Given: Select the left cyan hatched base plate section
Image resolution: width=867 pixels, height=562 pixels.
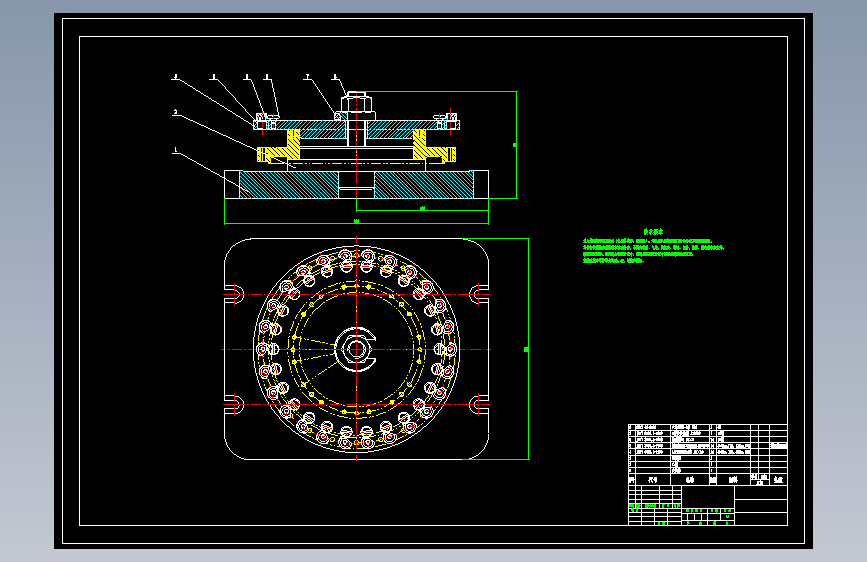Looking at the screenshot, I should tap(289, 185).
